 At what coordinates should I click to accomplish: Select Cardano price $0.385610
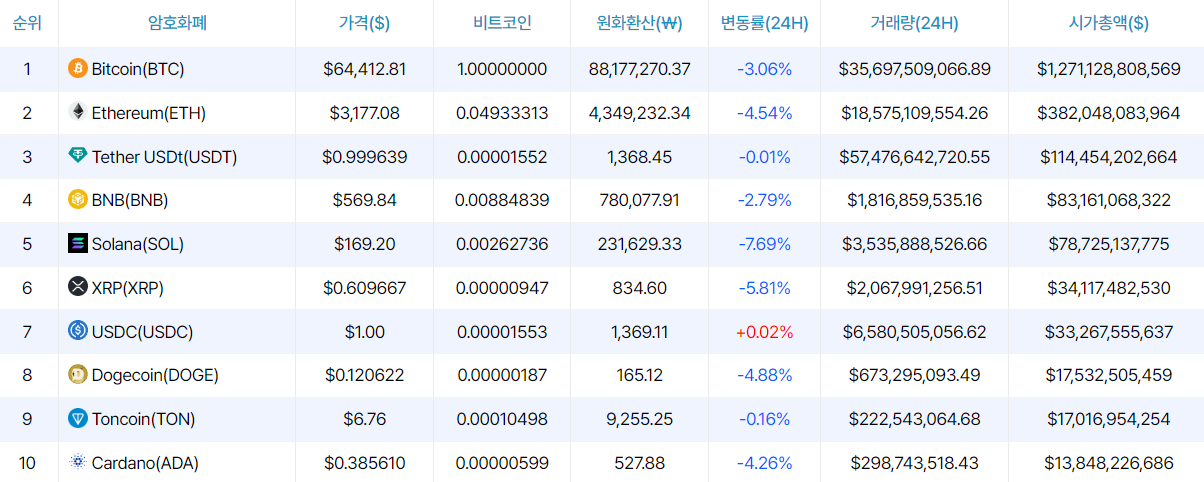365,463
